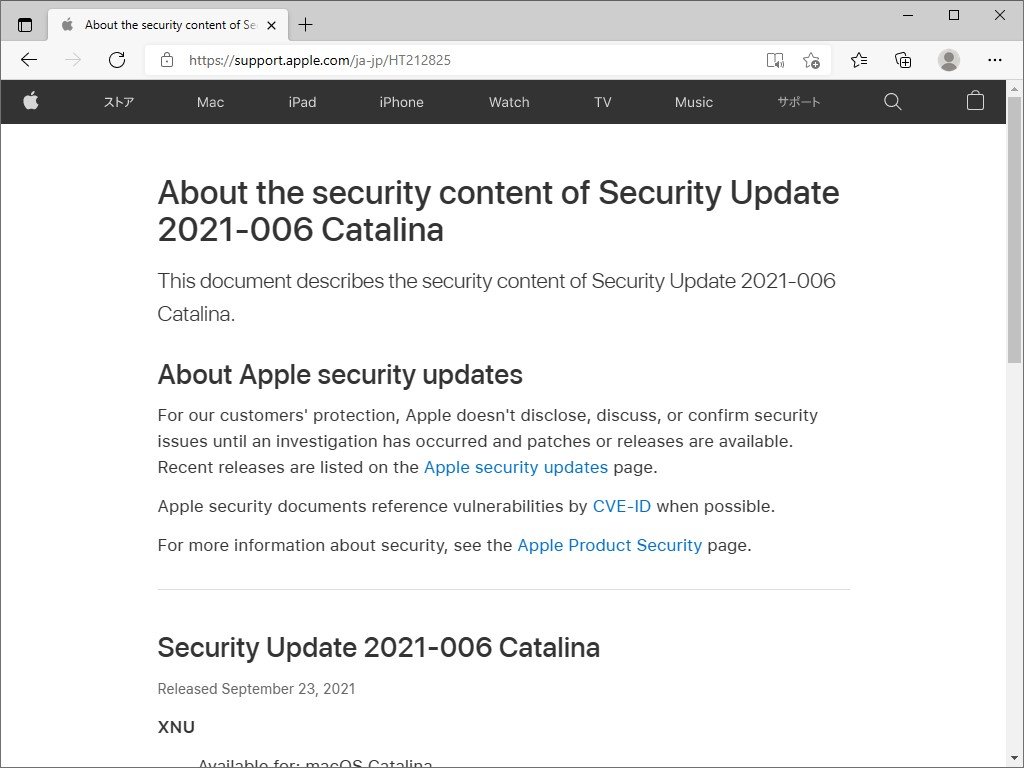1024x768 pixels.
Task: Open the Collections icon
Action: pyautogui.click(x=902, y=60)
